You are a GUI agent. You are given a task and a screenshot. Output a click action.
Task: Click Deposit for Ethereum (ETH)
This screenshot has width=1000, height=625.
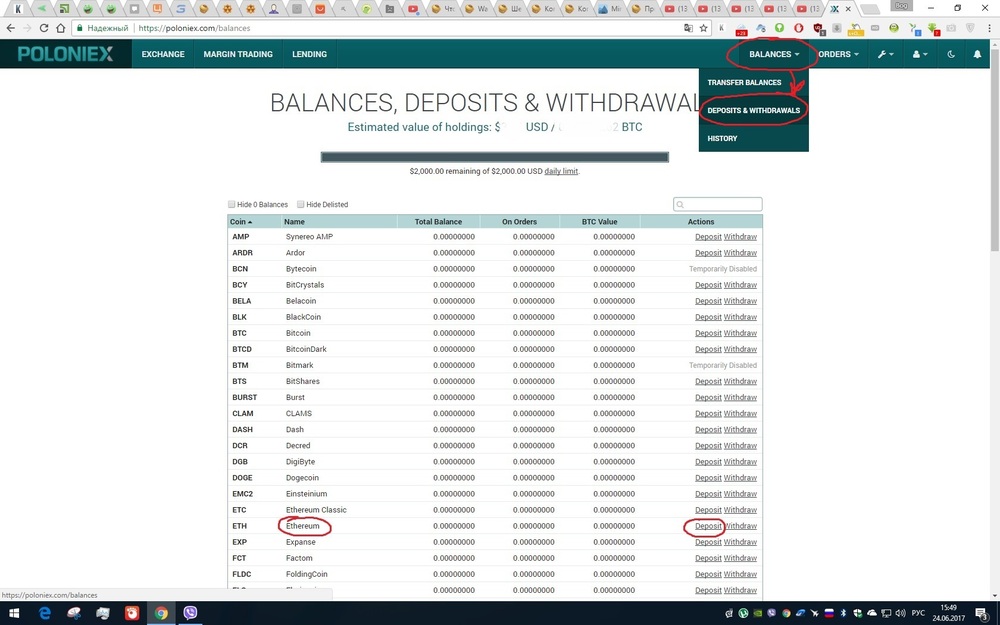pyautogui.click(x=708, y=526)
